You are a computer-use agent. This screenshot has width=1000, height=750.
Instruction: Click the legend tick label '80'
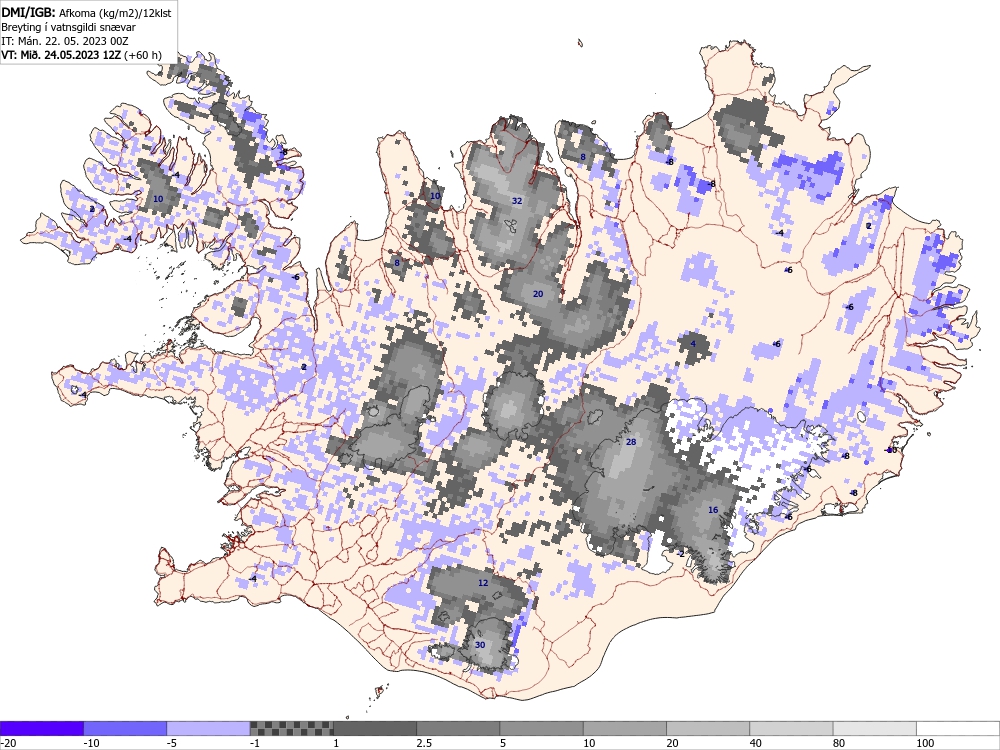click(839, 743)
